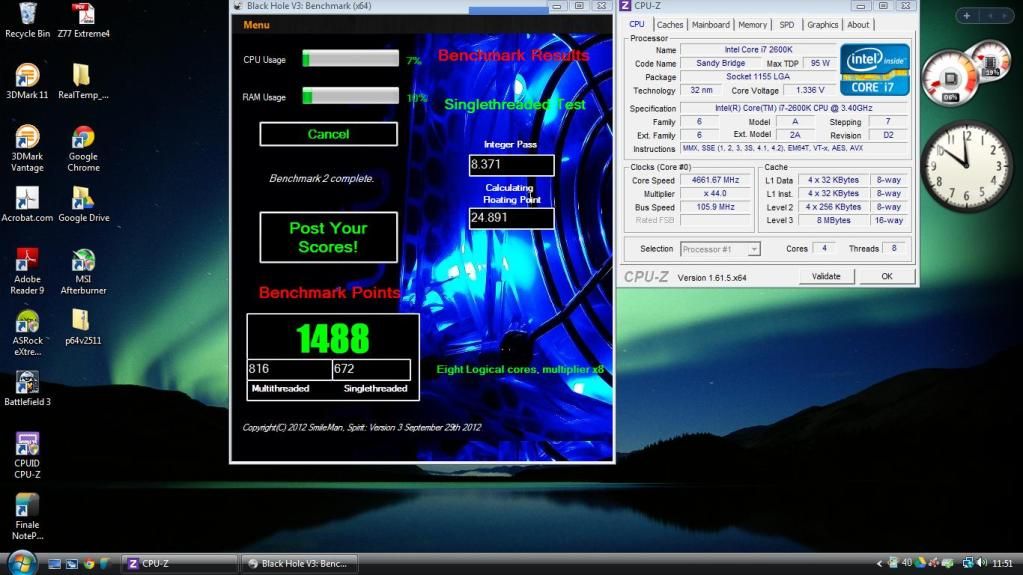Screen dimensions: 1023x575
Task: Open Chrome from Quick Launch bar
Action: click(x=89, y=563)
